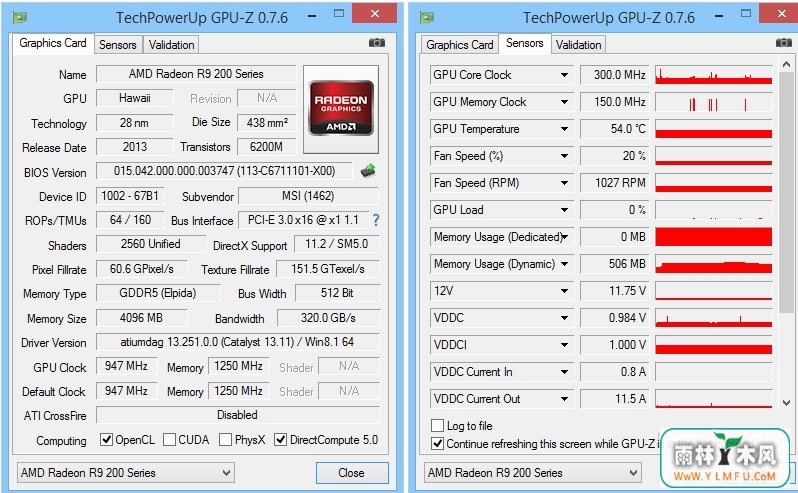The width and height of the screenshot is (798, 493).
Task: Click the Close button
Action: [352, 473]
